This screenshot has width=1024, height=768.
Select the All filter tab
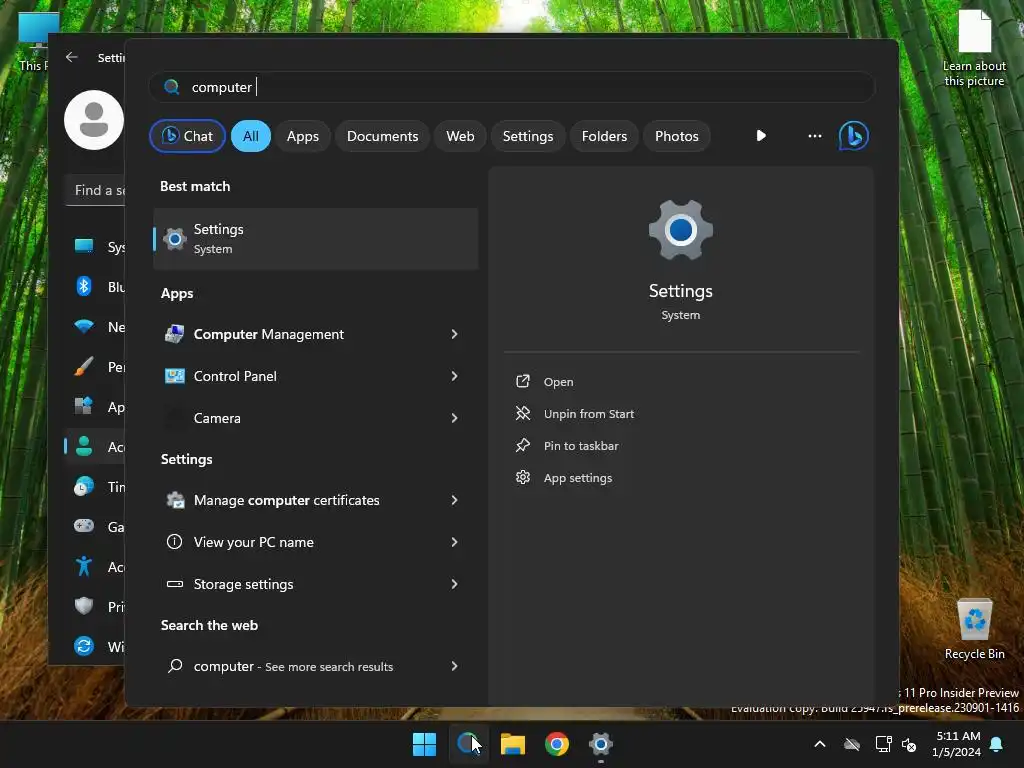point(251,136)
